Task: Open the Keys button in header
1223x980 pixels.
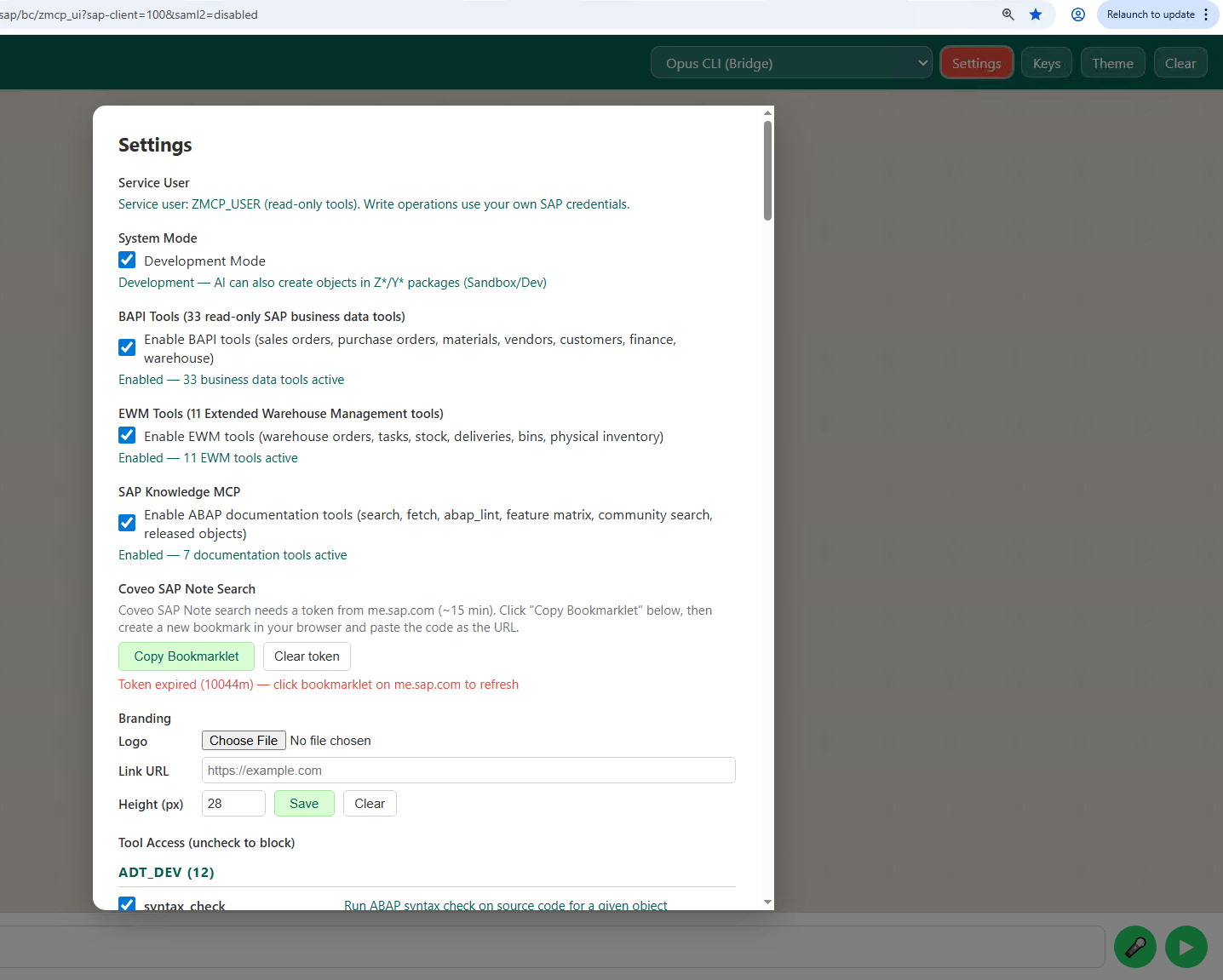Action: pos(1047,63)
